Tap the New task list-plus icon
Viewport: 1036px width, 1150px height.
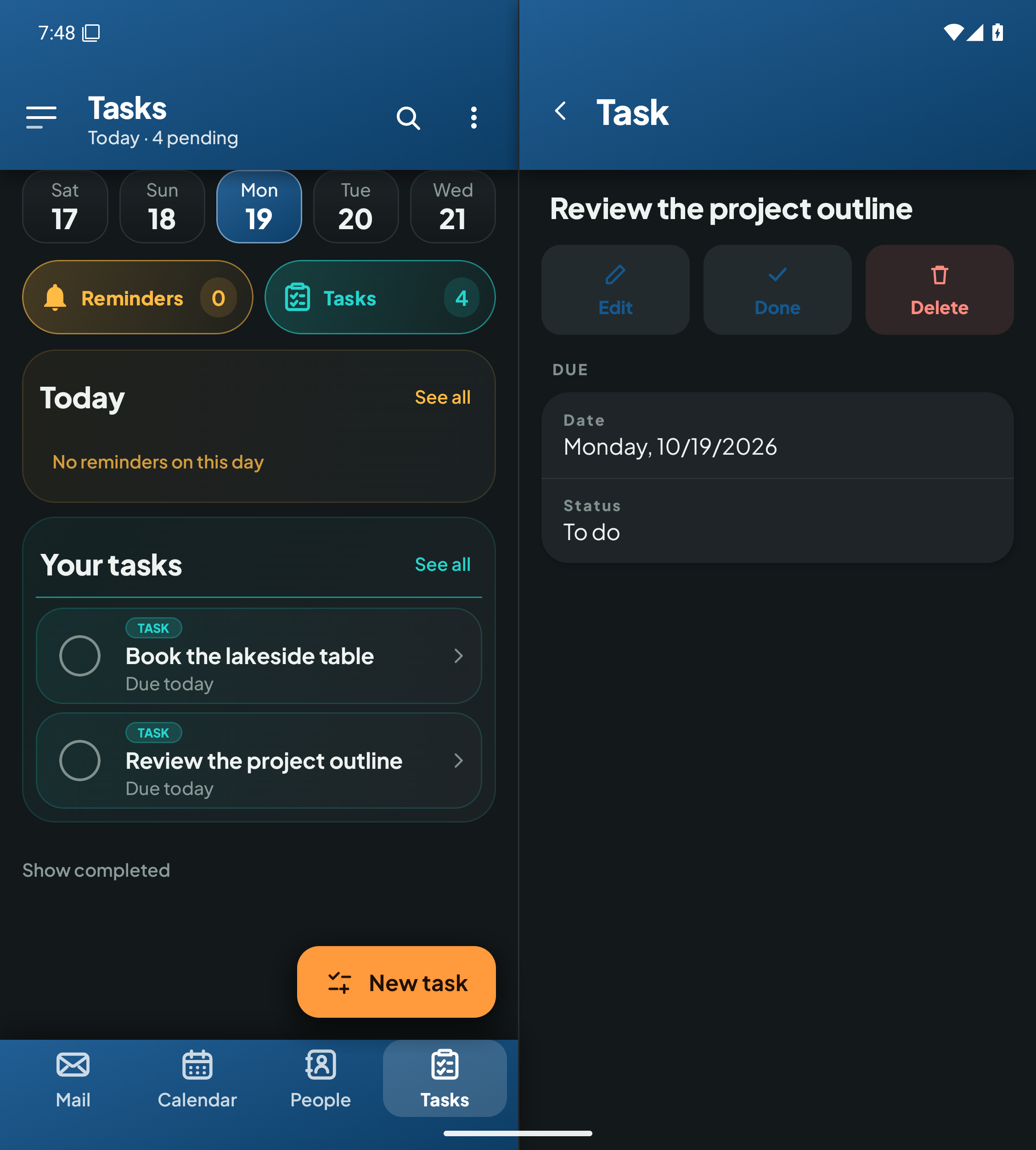(x=339, y=983)
